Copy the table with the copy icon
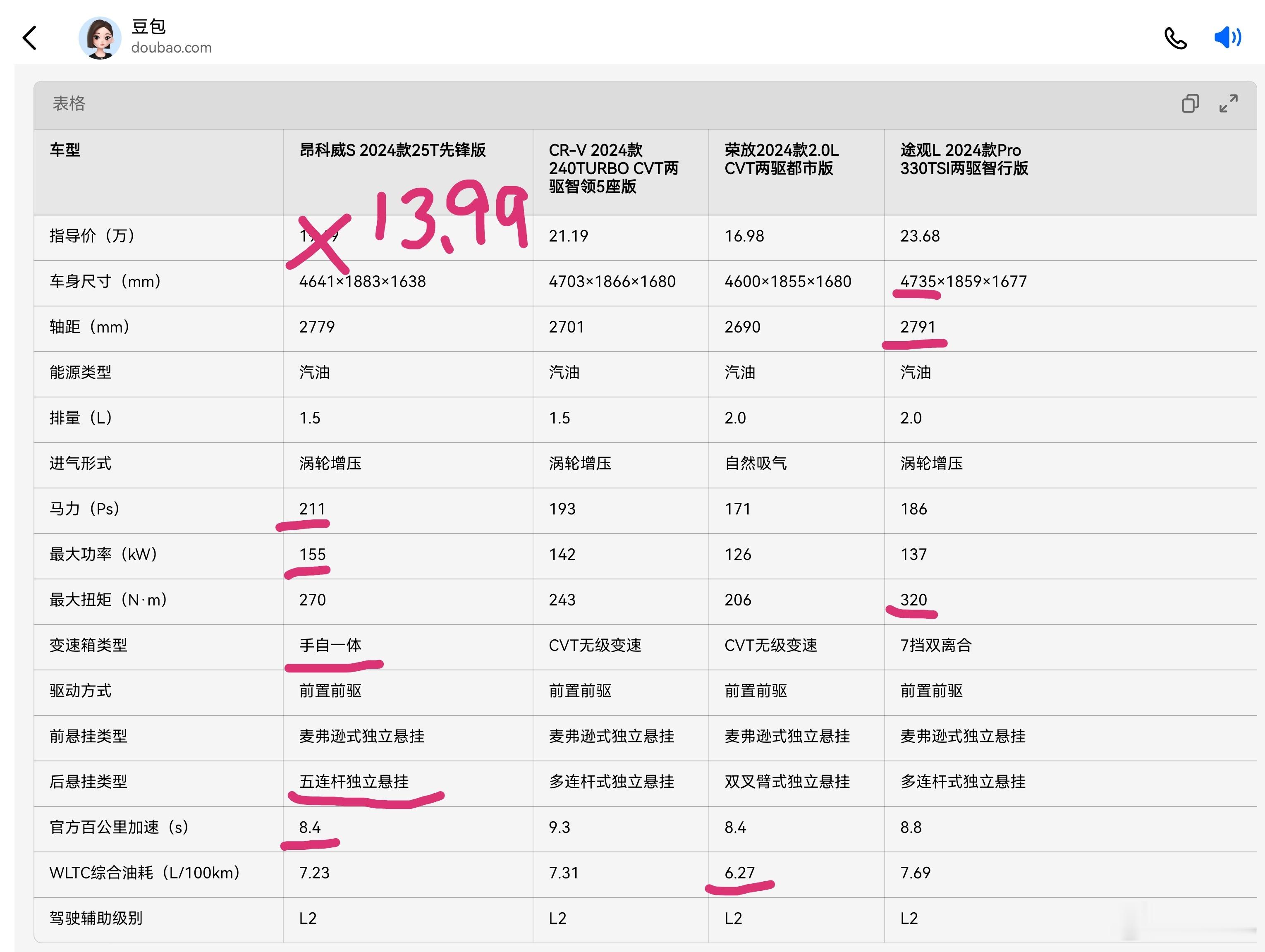 [x=1190, y=103]
